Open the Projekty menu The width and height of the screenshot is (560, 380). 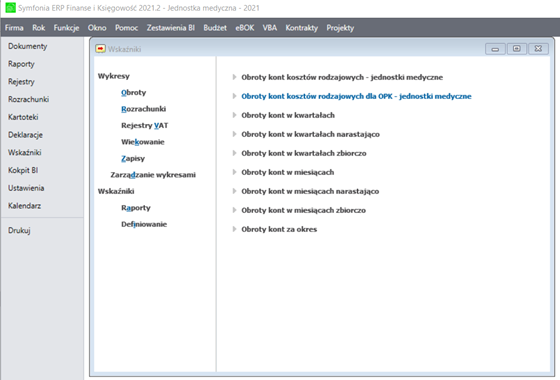[340, 28]
